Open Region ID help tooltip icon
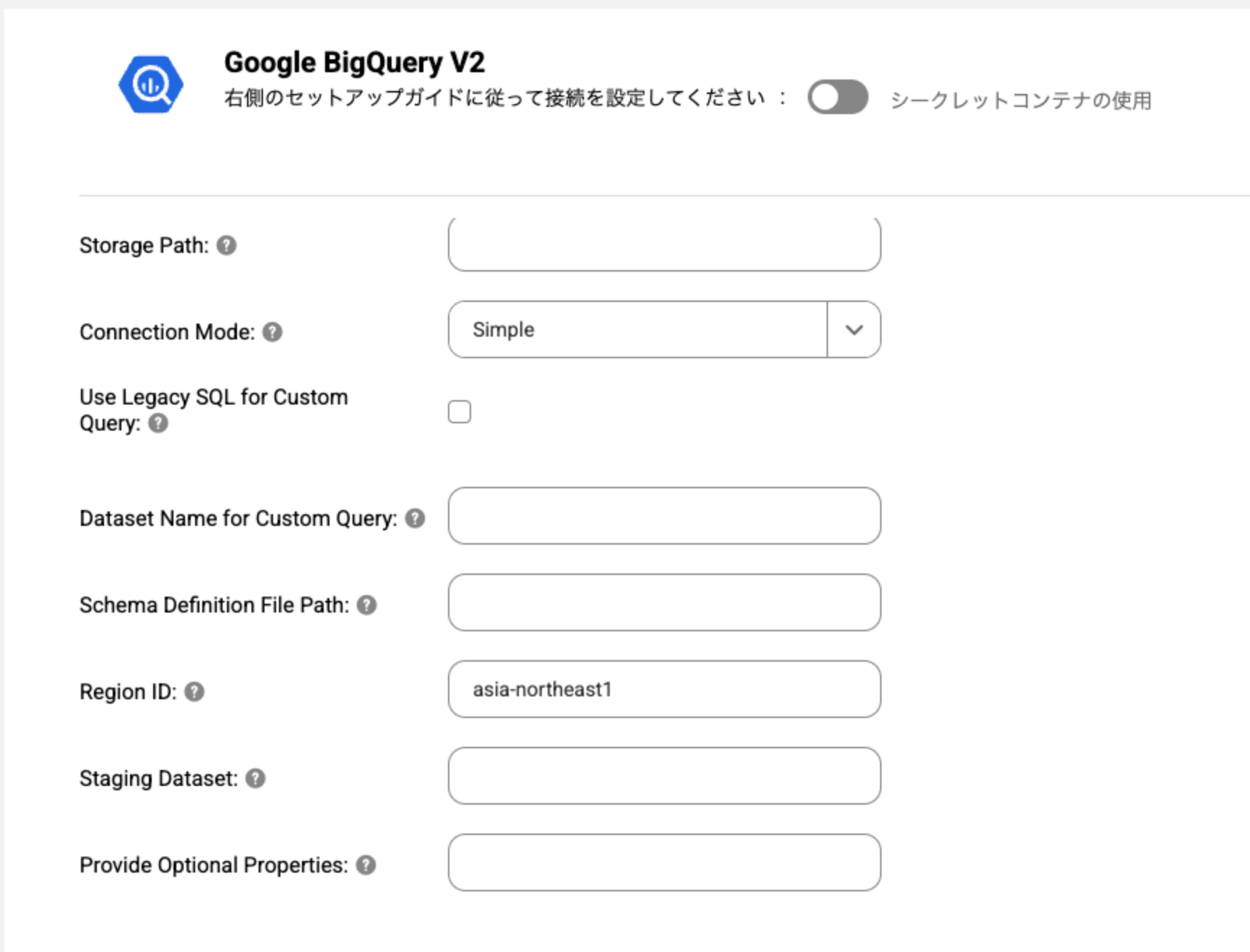 [x=194, y=692]
